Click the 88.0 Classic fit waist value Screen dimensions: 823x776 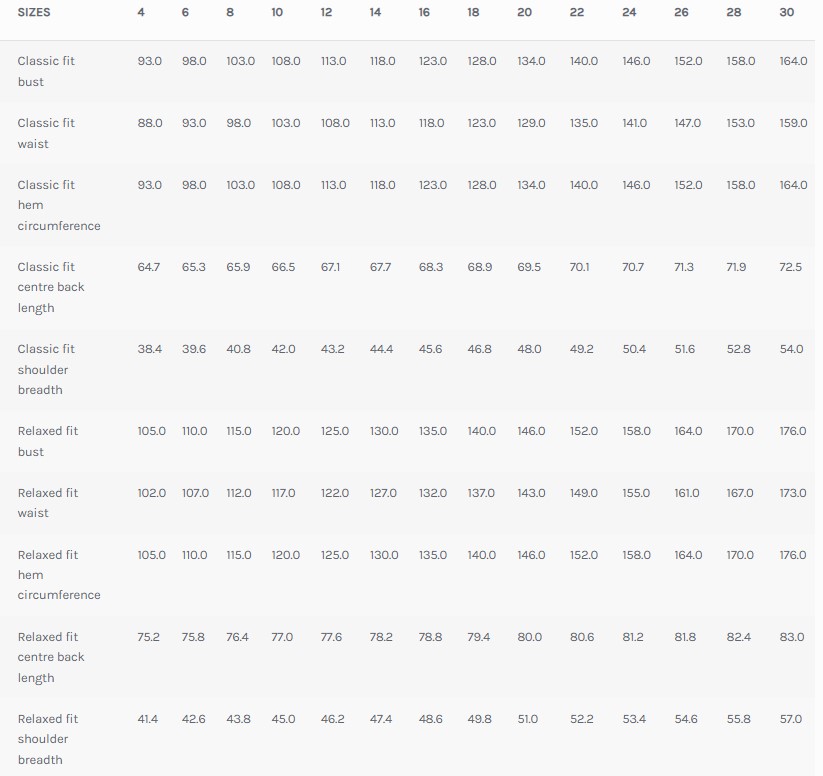pyautogui.click(x=150, y=123)
